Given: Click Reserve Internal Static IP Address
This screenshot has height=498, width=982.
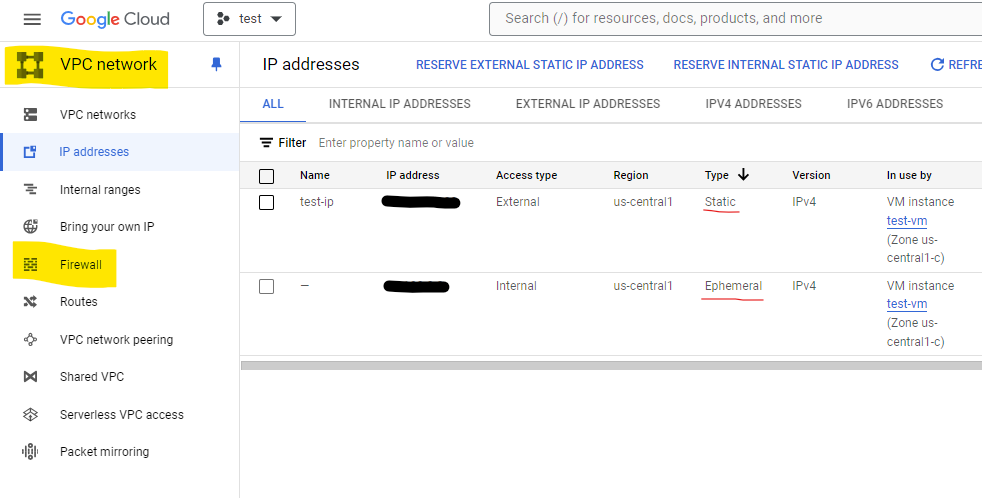Looking at the screenshot, I should click(x=786, y=65).
